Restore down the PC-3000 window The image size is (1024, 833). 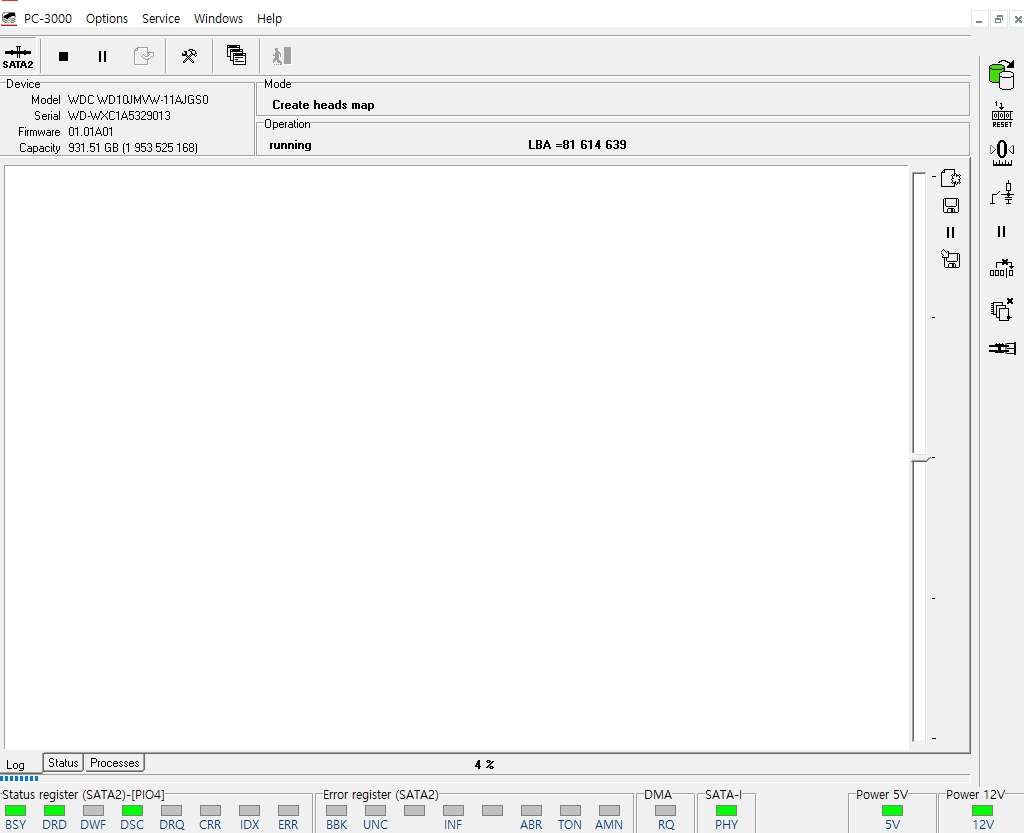pos(999,20)
